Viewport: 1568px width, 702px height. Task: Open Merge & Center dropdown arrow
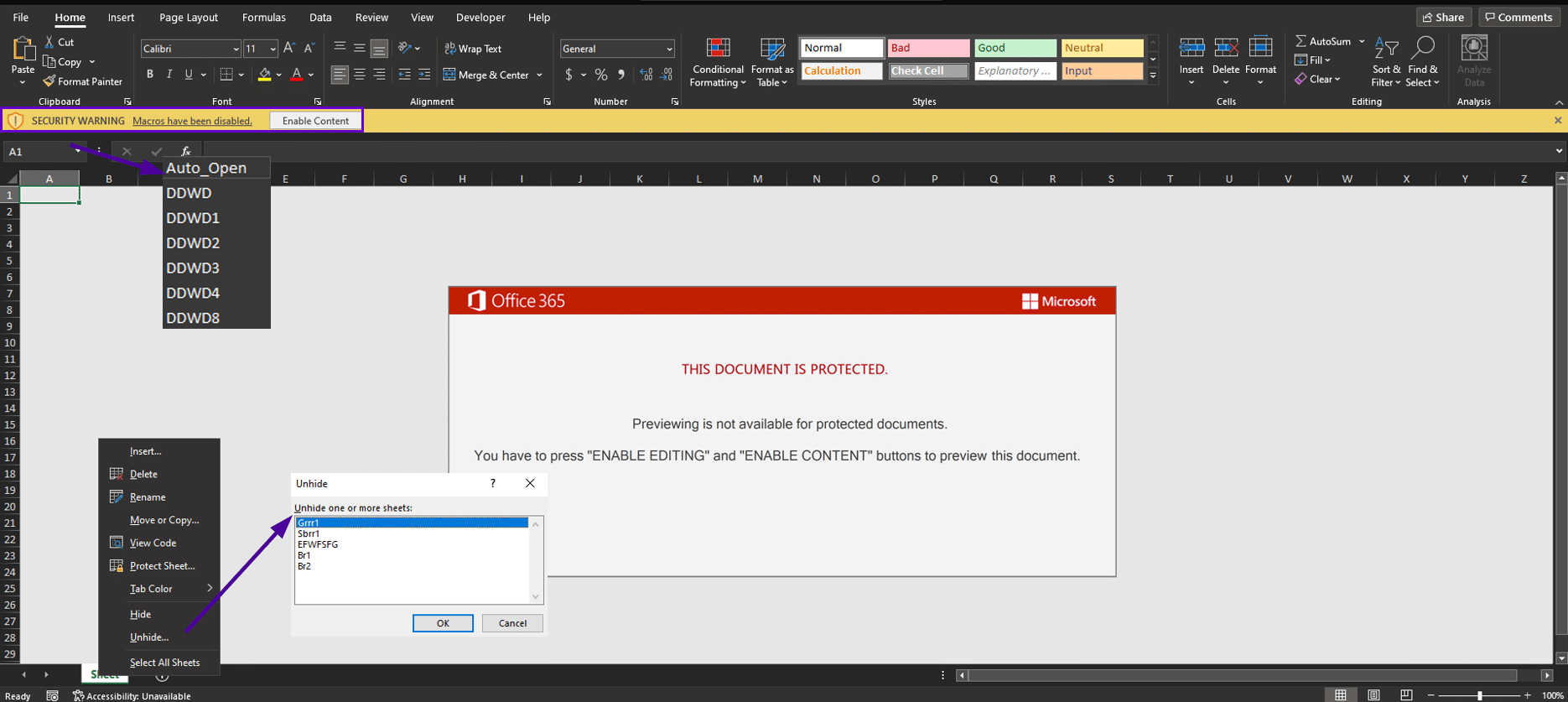[x=539, y=75]
